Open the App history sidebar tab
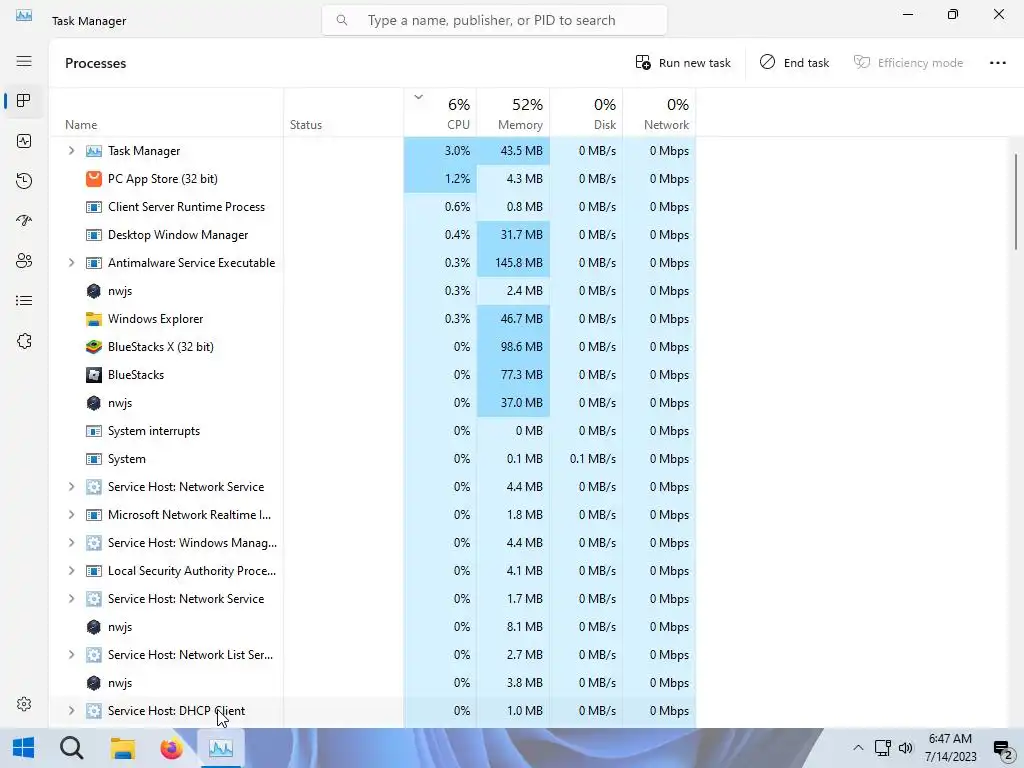Image resolution: width=1024 pixels, height=768 pixels. (24, 181)
